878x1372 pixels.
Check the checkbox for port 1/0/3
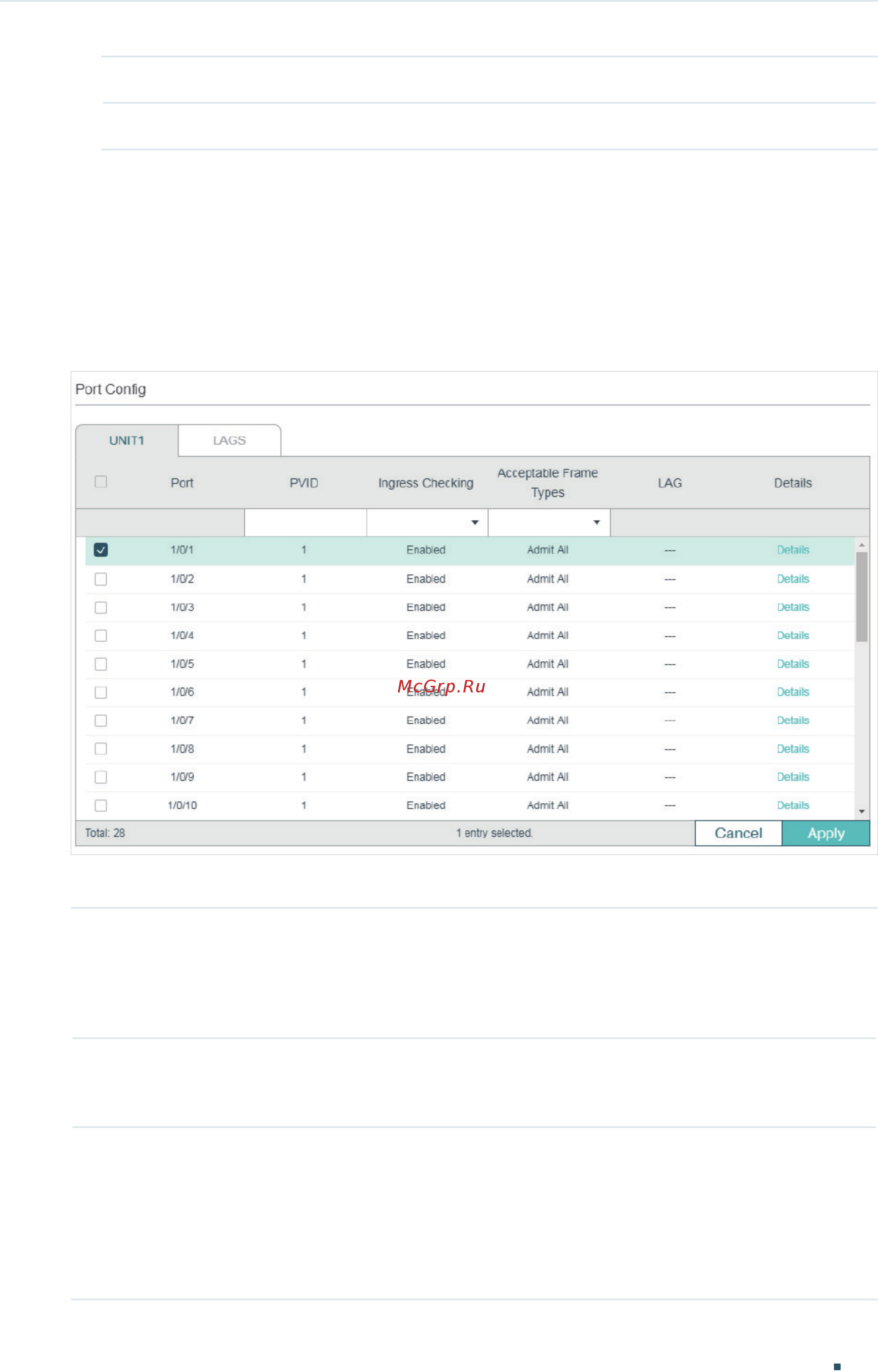101,607
